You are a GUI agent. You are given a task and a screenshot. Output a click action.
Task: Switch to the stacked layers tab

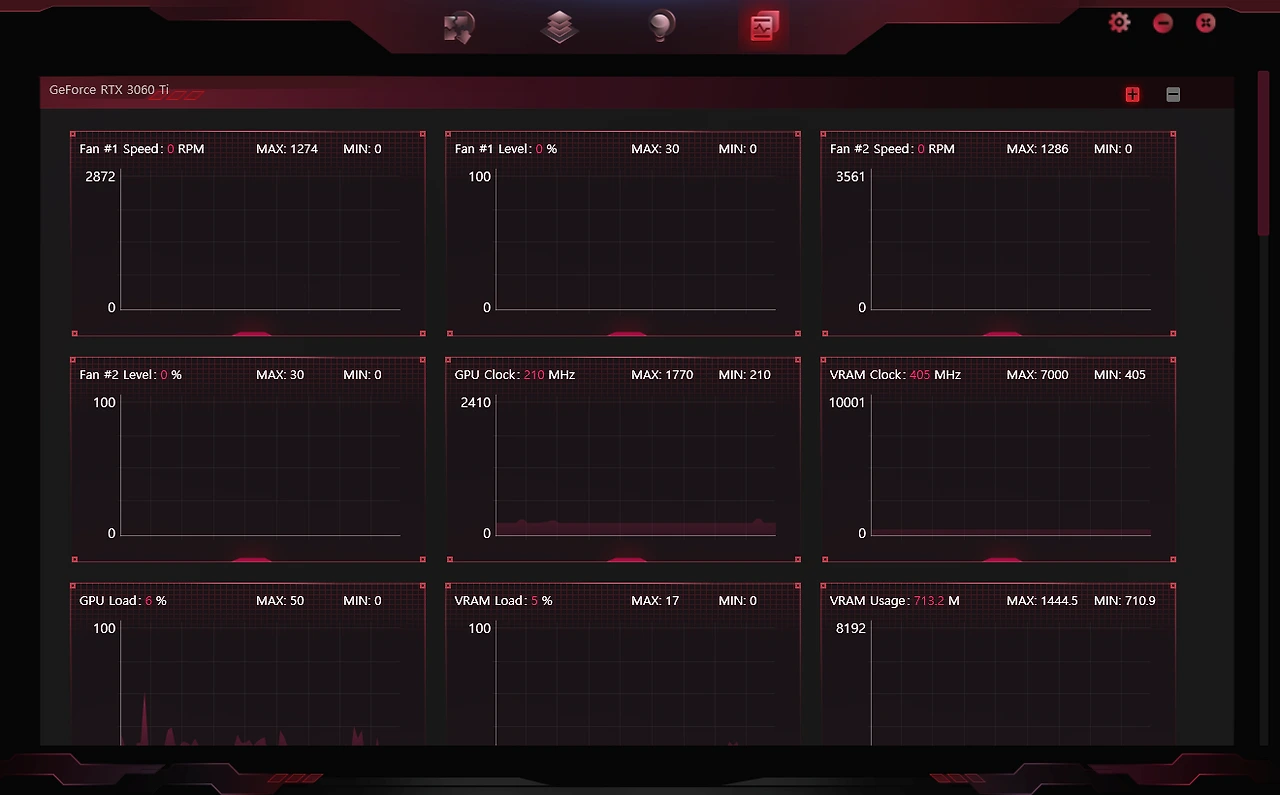[560, 27]
